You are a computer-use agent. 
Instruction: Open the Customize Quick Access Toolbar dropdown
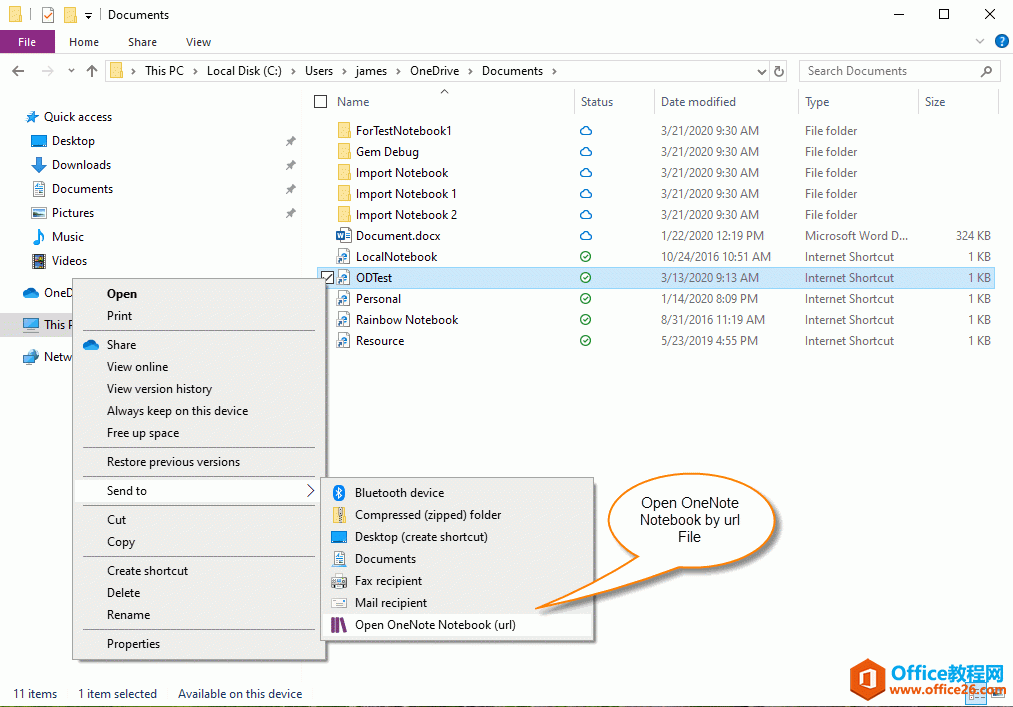pyautogui.click(x=89, y=15)
